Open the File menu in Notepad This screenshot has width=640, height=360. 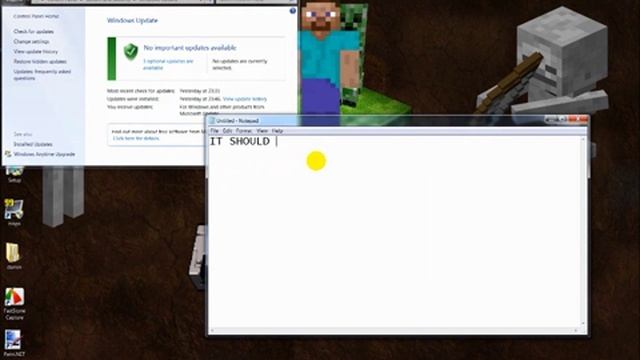pos(214,131)
